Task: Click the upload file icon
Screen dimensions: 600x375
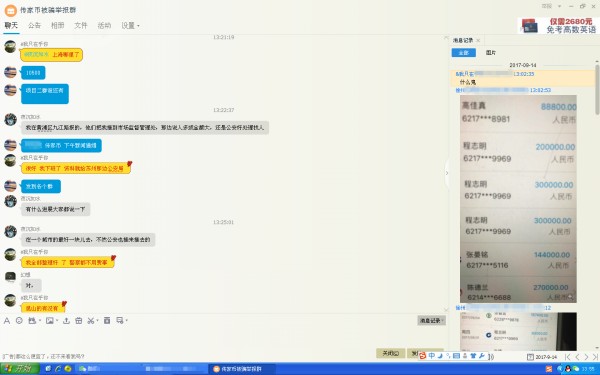Action: 66,321
